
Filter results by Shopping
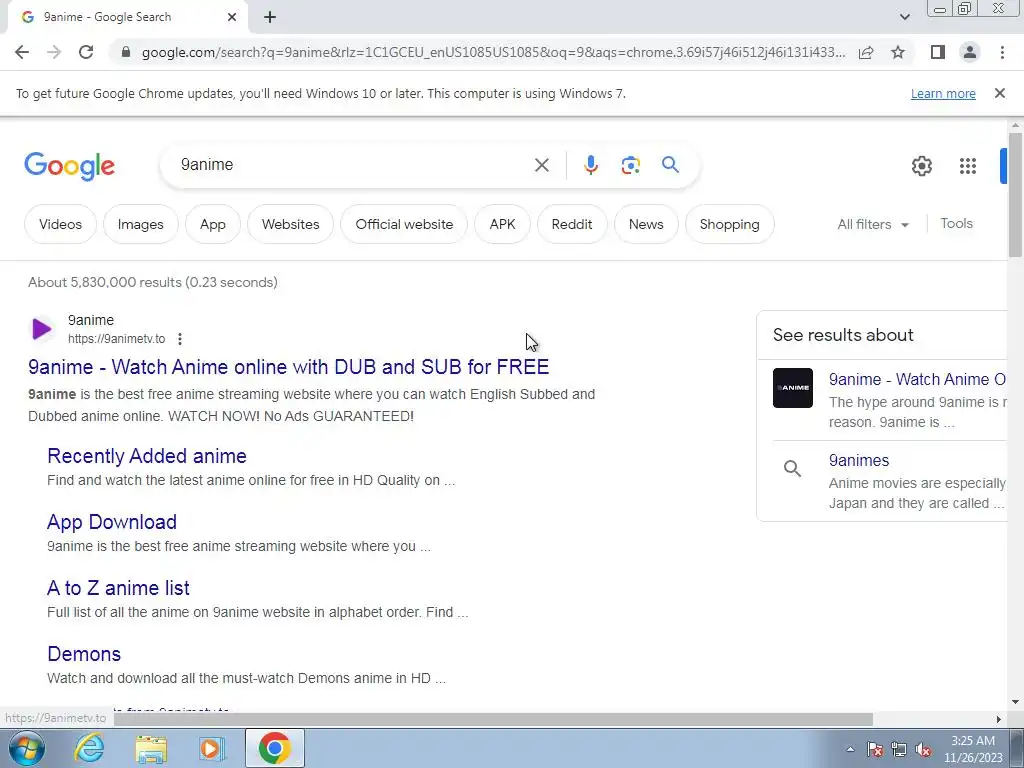[x=729, y=224]
